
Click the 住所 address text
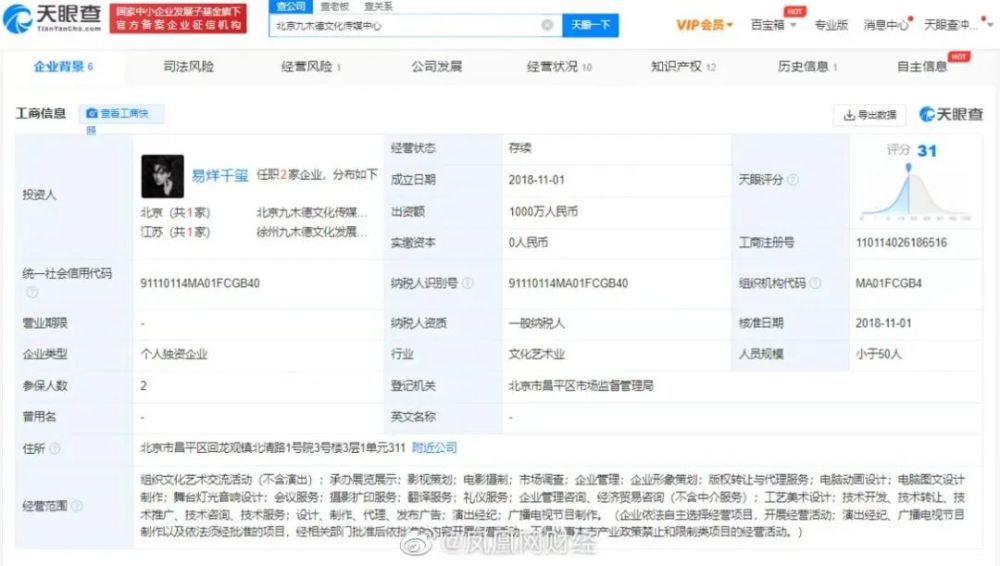[273, 448]
